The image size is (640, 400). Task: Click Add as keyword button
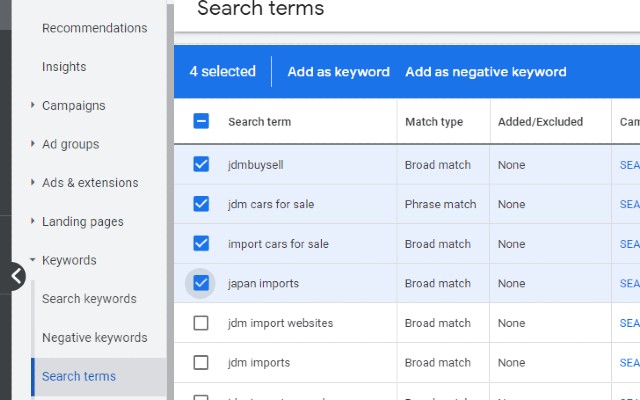pyautogui.click(x=338, y=72)
